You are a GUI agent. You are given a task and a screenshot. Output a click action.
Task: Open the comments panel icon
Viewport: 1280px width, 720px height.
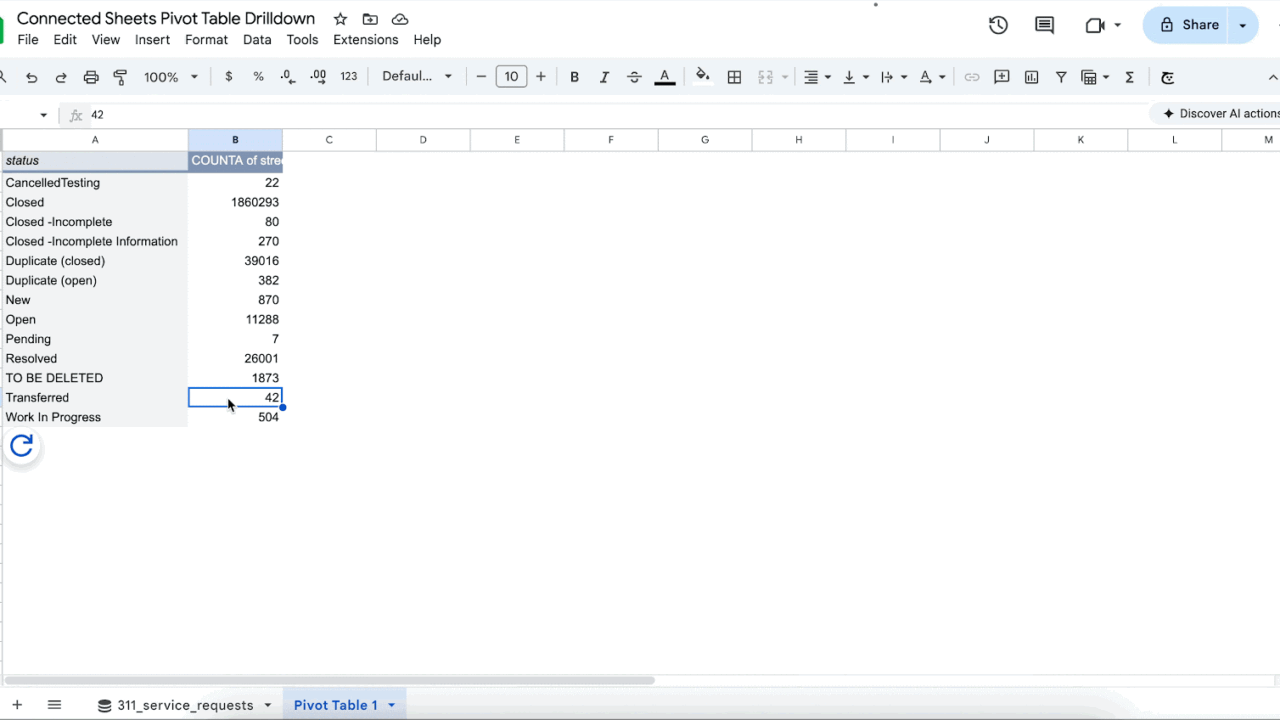tap(1044, 25)
